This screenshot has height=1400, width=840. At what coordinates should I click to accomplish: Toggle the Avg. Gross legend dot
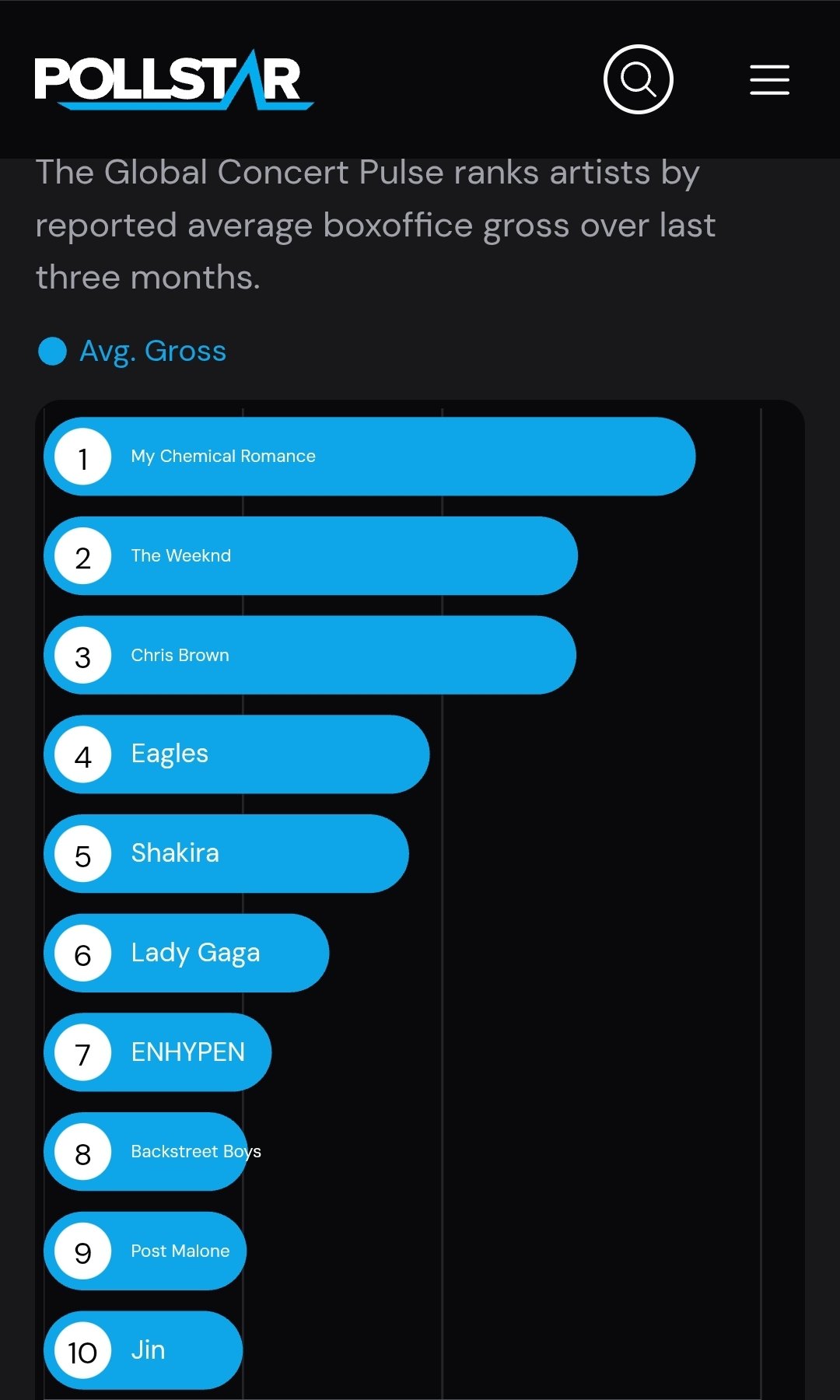[x=52, y=351]
